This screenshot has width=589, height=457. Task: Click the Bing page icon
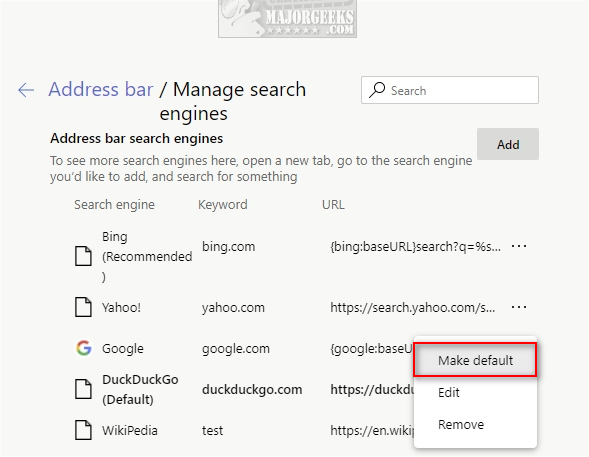tap(83, 256)
